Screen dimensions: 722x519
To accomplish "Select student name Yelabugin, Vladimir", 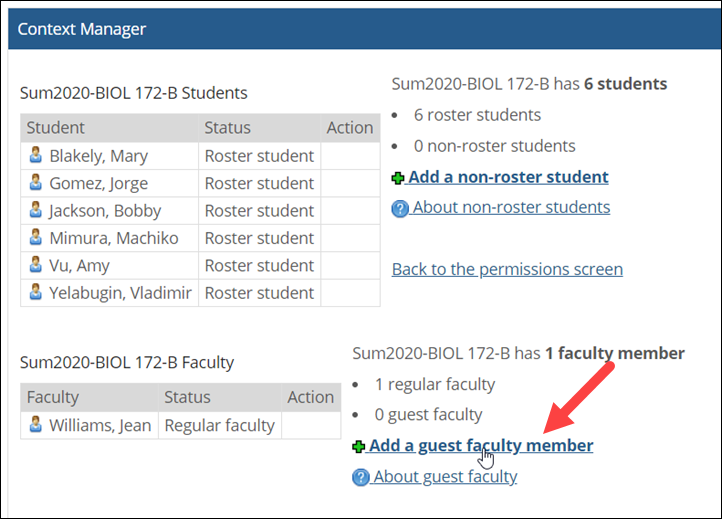I will 120,292.
